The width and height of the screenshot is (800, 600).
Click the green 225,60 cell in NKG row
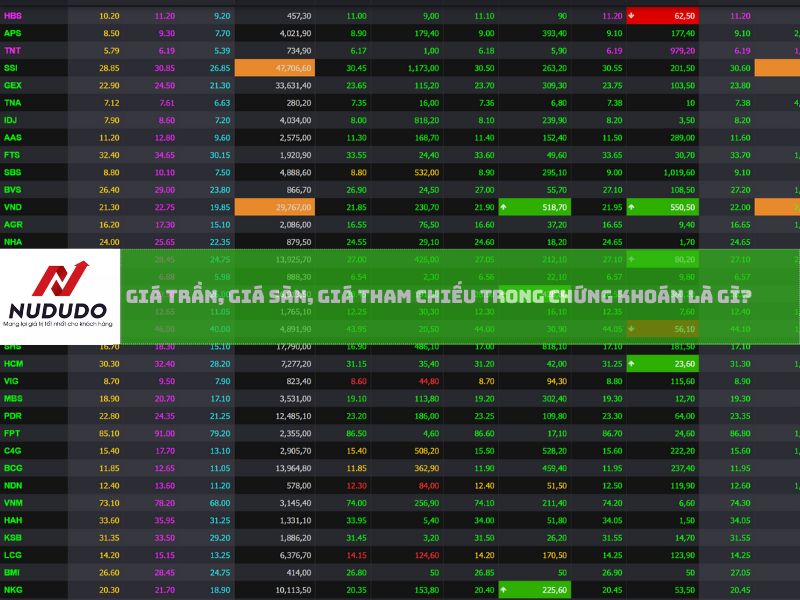535,590
